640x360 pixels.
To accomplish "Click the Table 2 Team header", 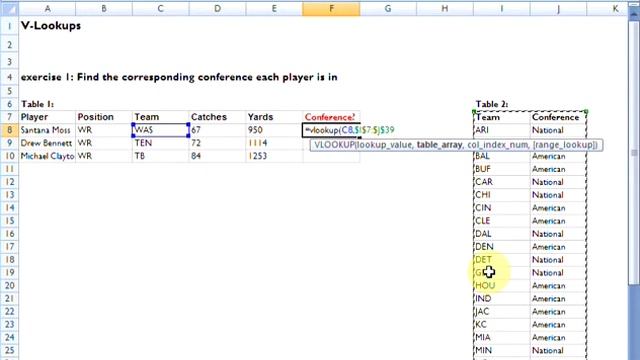I will click(x=502, y=117).
